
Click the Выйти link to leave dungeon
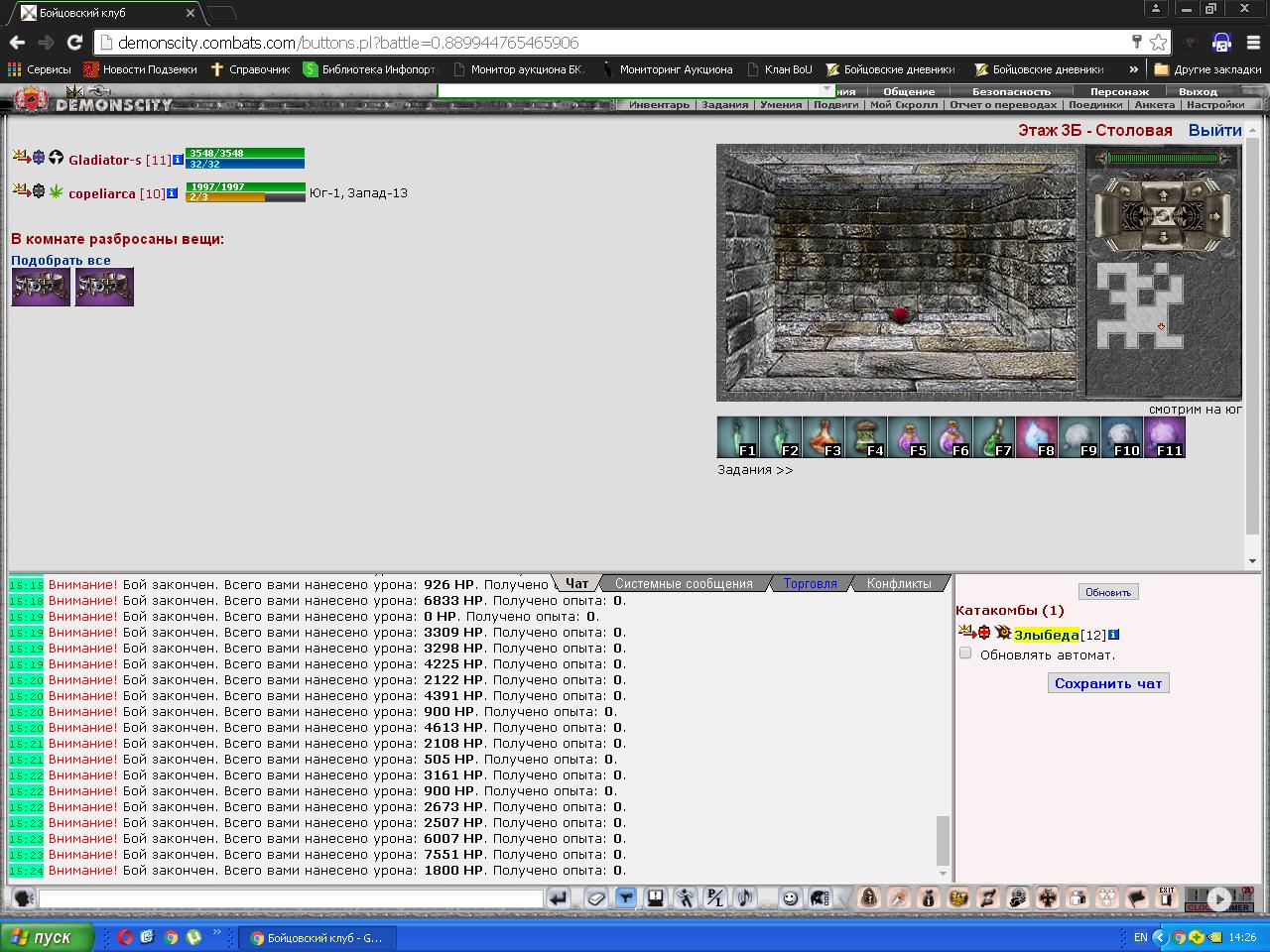point(1214,130)
